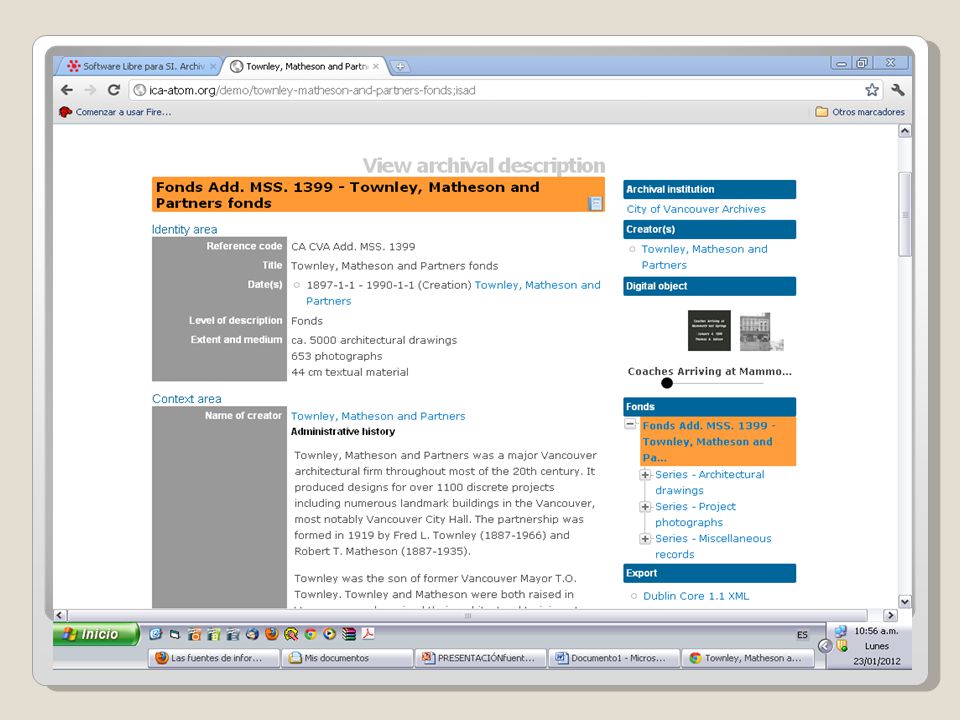Open the Otros marcadores bookmarks folder
The width and height of the screenshot is (960, 720).
coord(860,112)
